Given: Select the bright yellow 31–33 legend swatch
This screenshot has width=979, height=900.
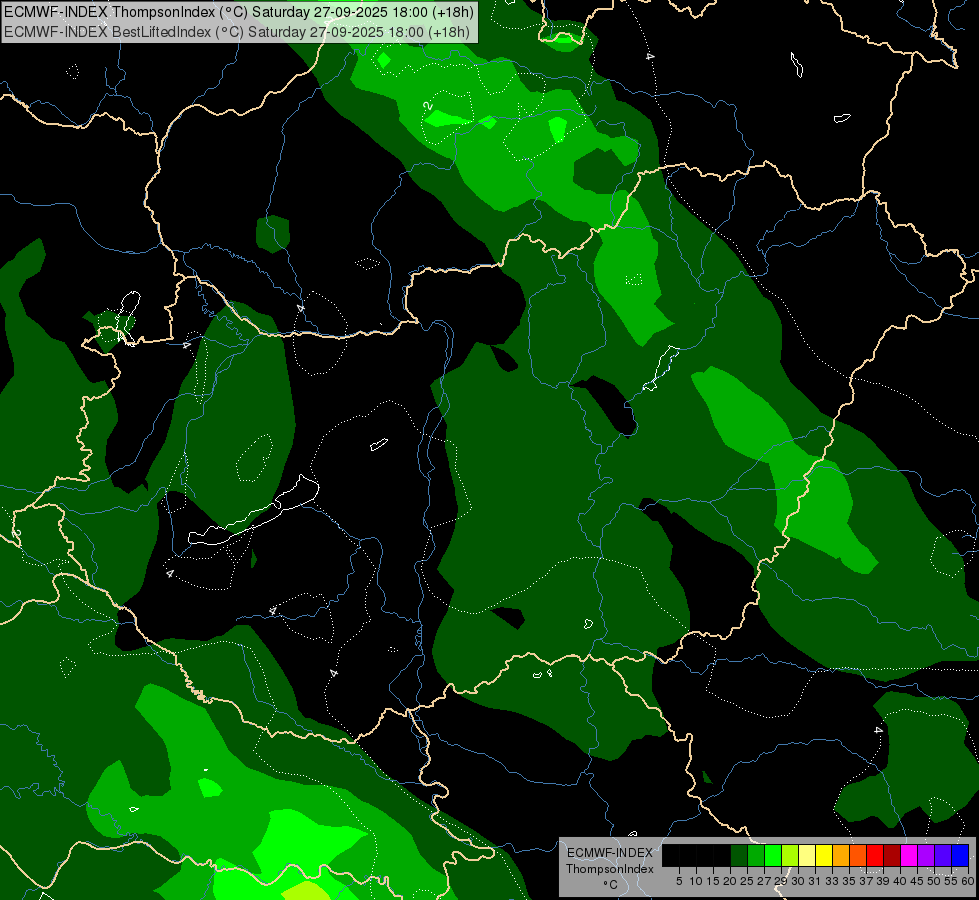Looking at the screenshot, I should (824, 856).
